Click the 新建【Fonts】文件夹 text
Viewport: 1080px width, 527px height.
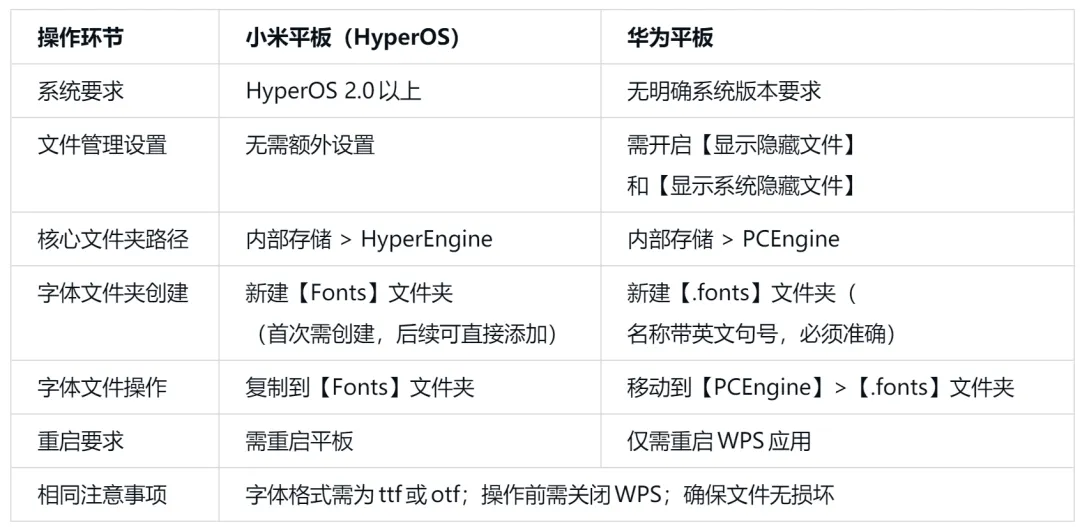pyautogui.click(x=349, y=293)
